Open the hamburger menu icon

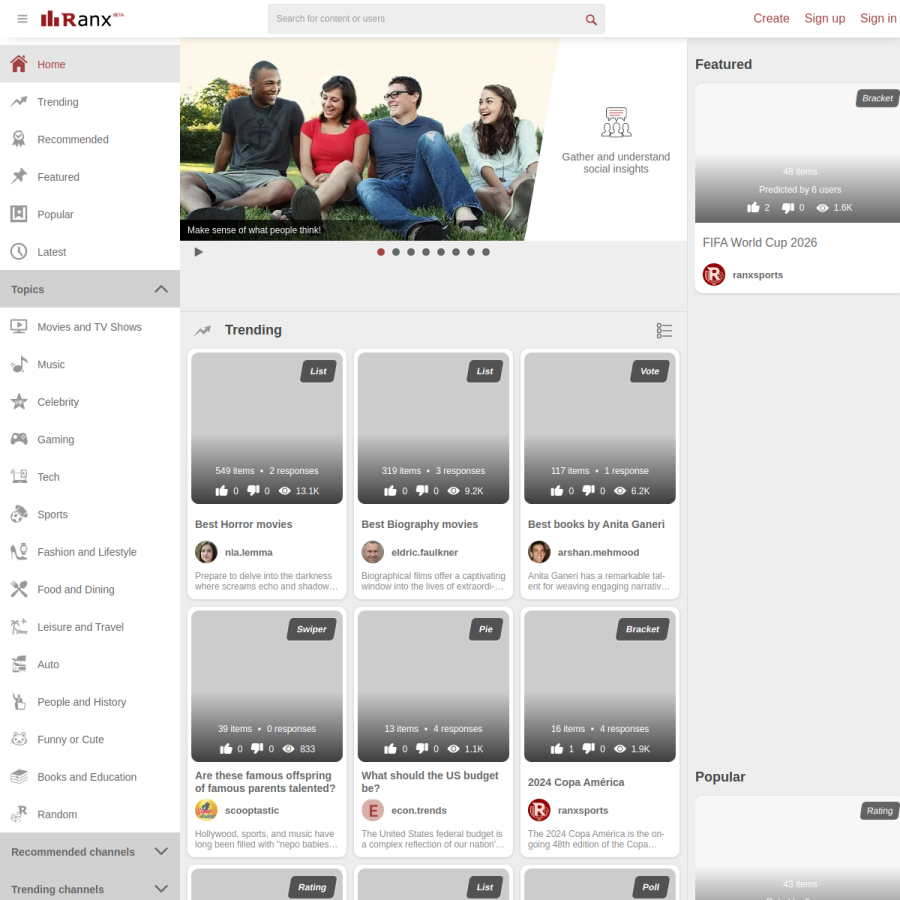[x=22, y=19]
